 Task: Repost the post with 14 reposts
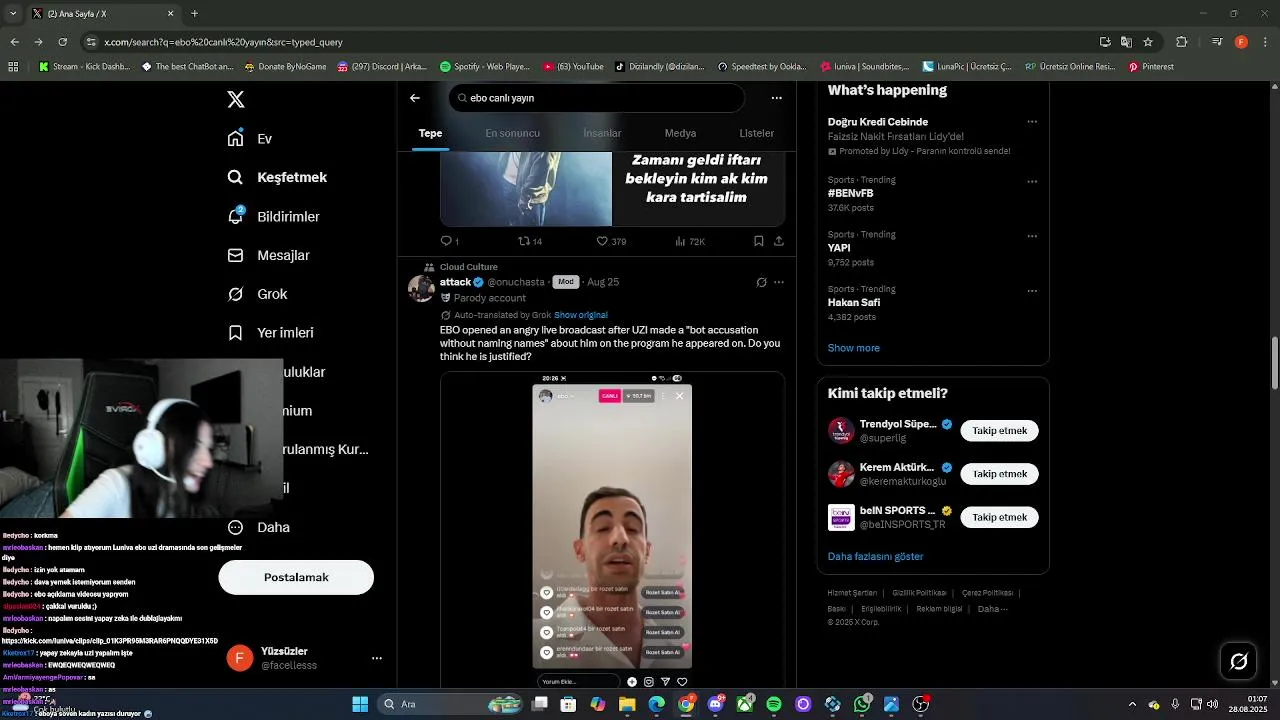529,241
